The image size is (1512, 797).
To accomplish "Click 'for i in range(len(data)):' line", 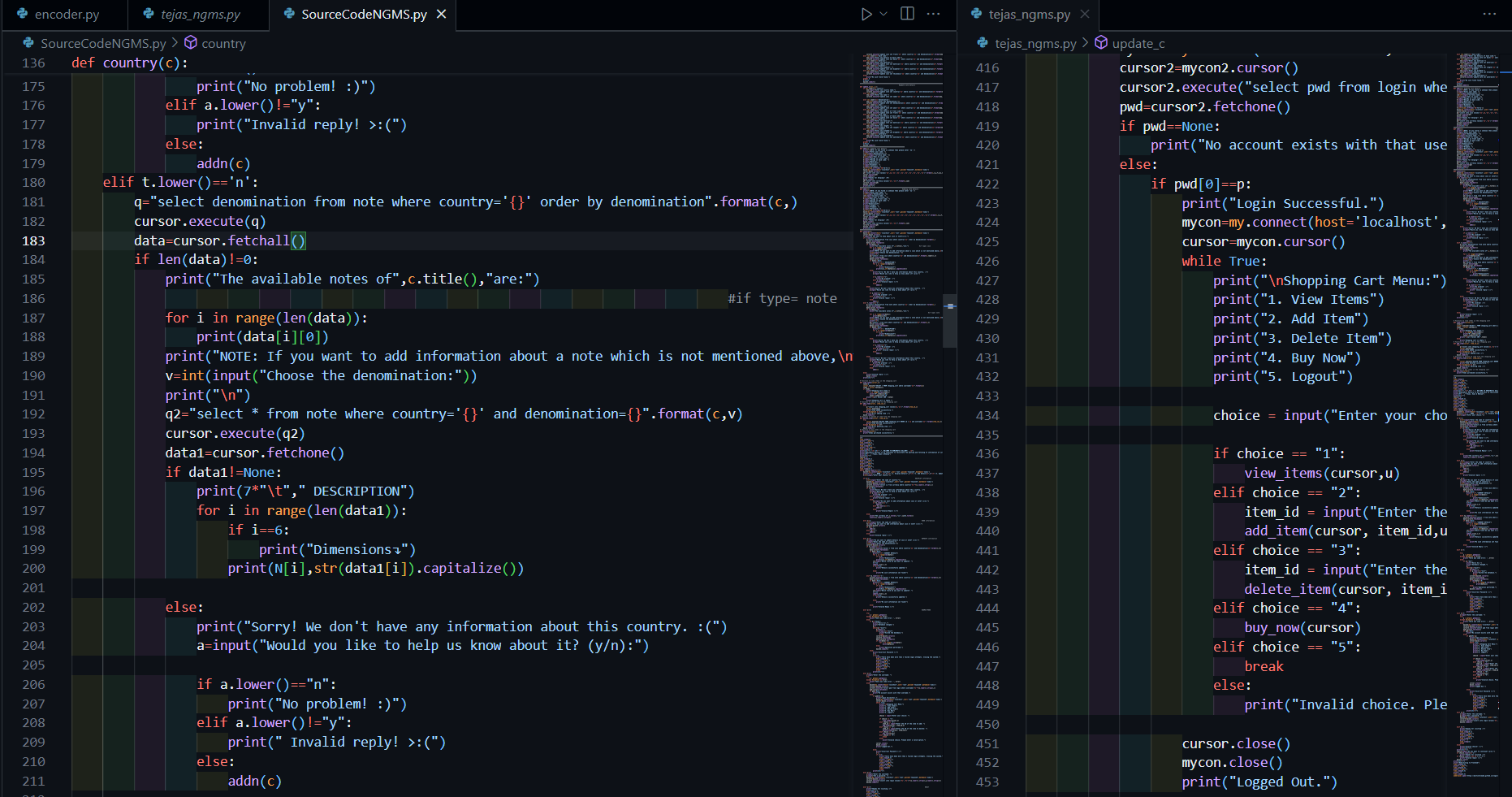I will (266, 318).
